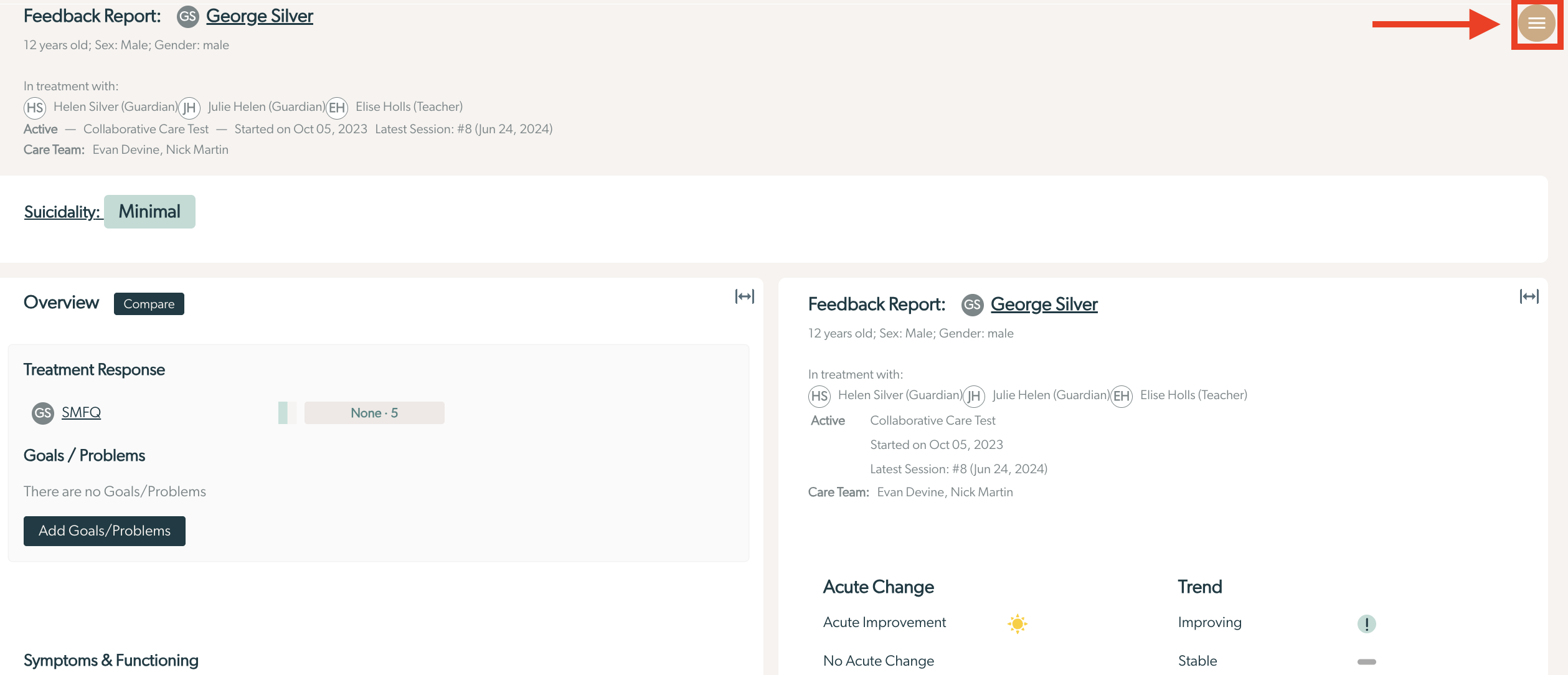1568x675 pixels.
Task: Click JH avatar in right panel
Action: pos(974,396)
